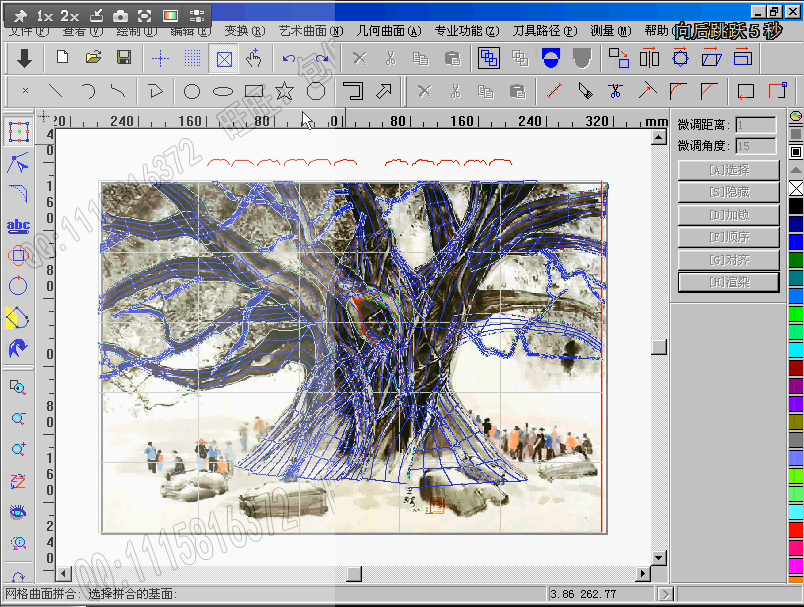Click the [H]渲染 button
This screenshot has height=607, width=804.
[x=729, y=282]
